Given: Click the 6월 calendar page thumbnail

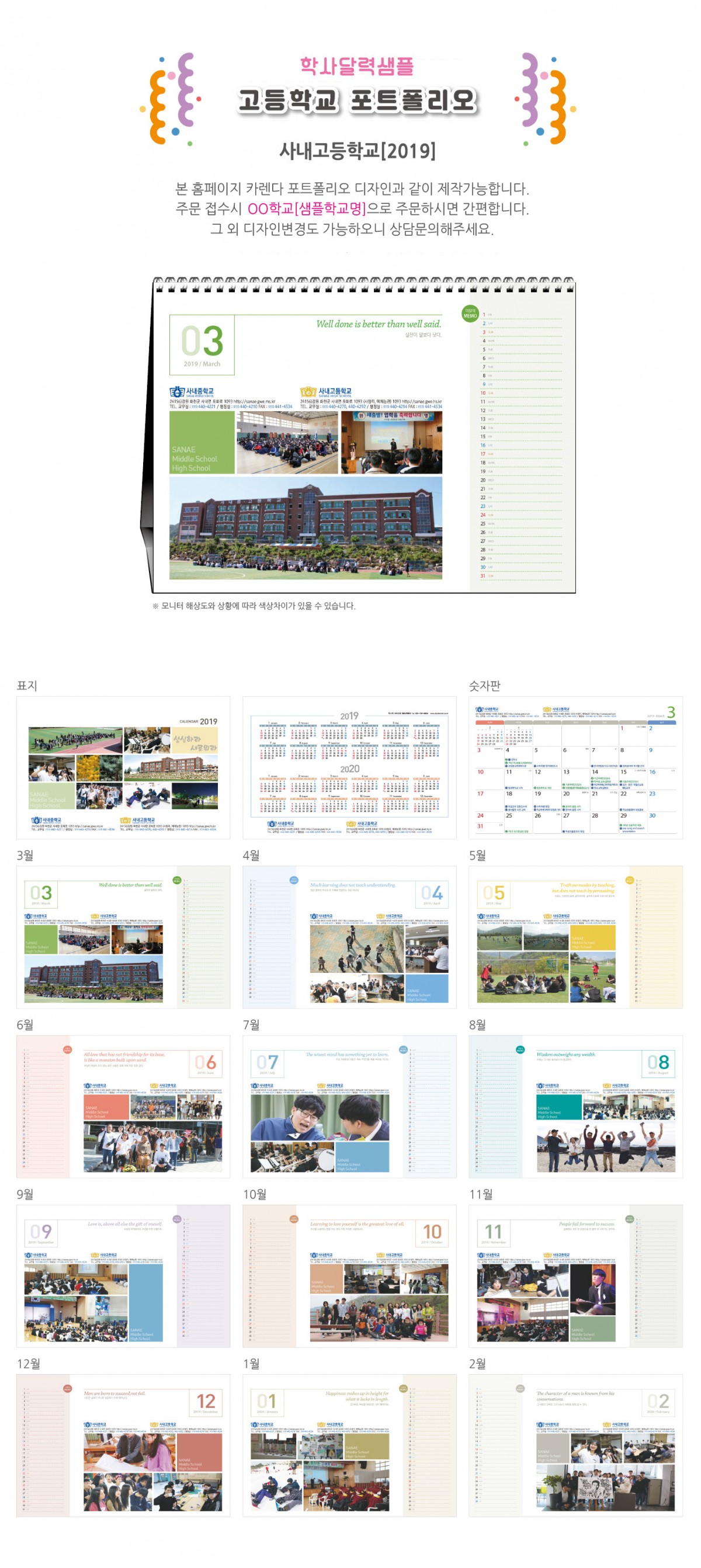Looking at the screenshot, I should point(123,1106).
